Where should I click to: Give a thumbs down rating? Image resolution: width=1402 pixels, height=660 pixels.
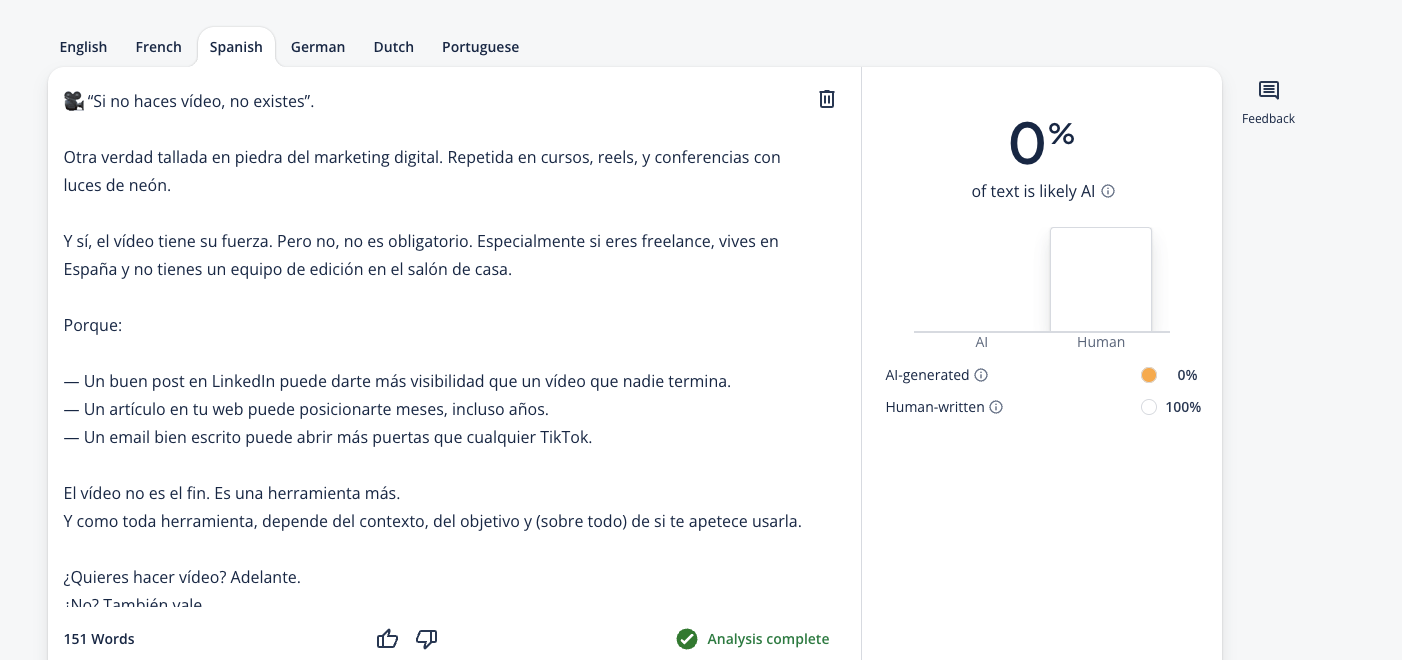pos(426,639)
